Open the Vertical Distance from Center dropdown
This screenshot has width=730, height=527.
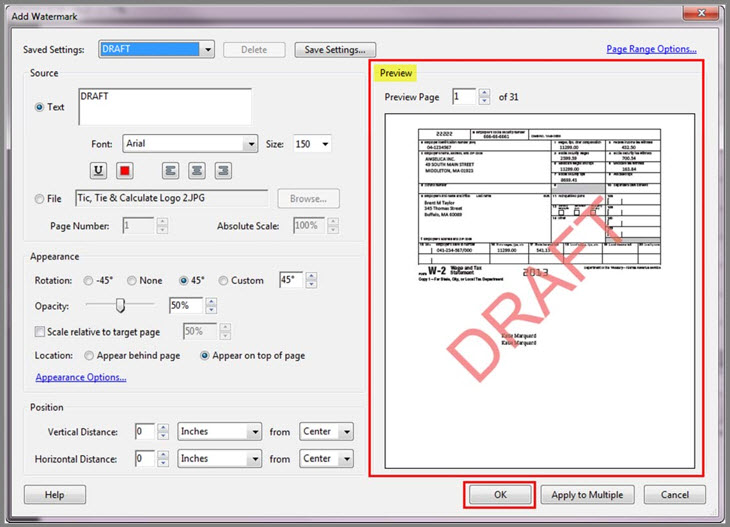tap(326, 432)
